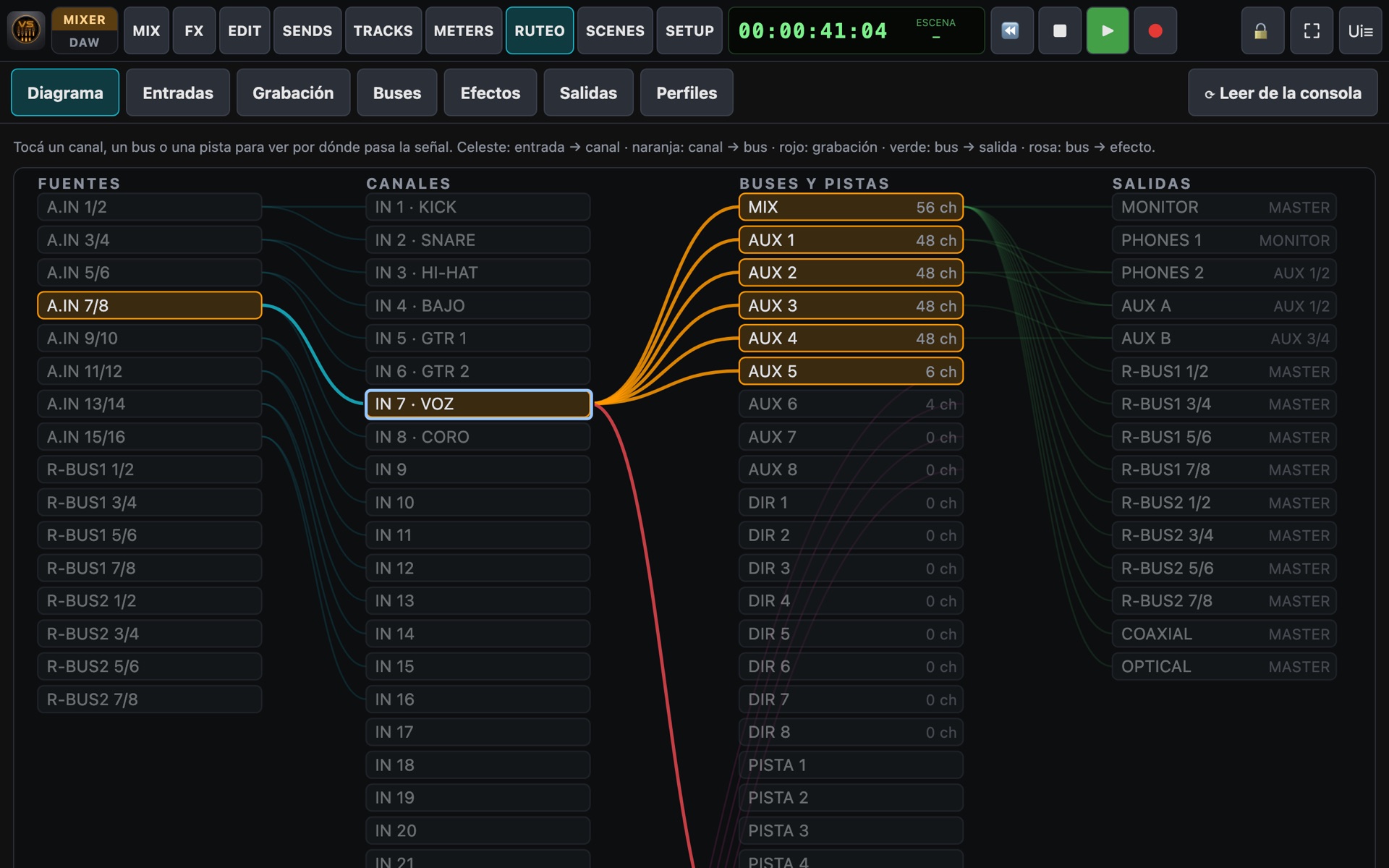Toggle the lock icon
The width and height of the screenshot is (1389, 868).
click(1261, 30)
